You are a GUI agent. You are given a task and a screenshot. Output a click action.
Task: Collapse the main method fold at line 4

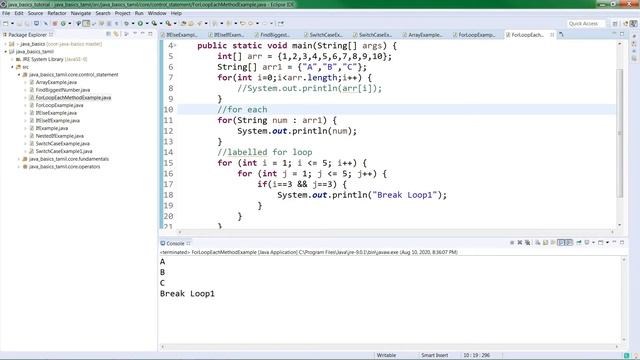[x=176, y=45]
